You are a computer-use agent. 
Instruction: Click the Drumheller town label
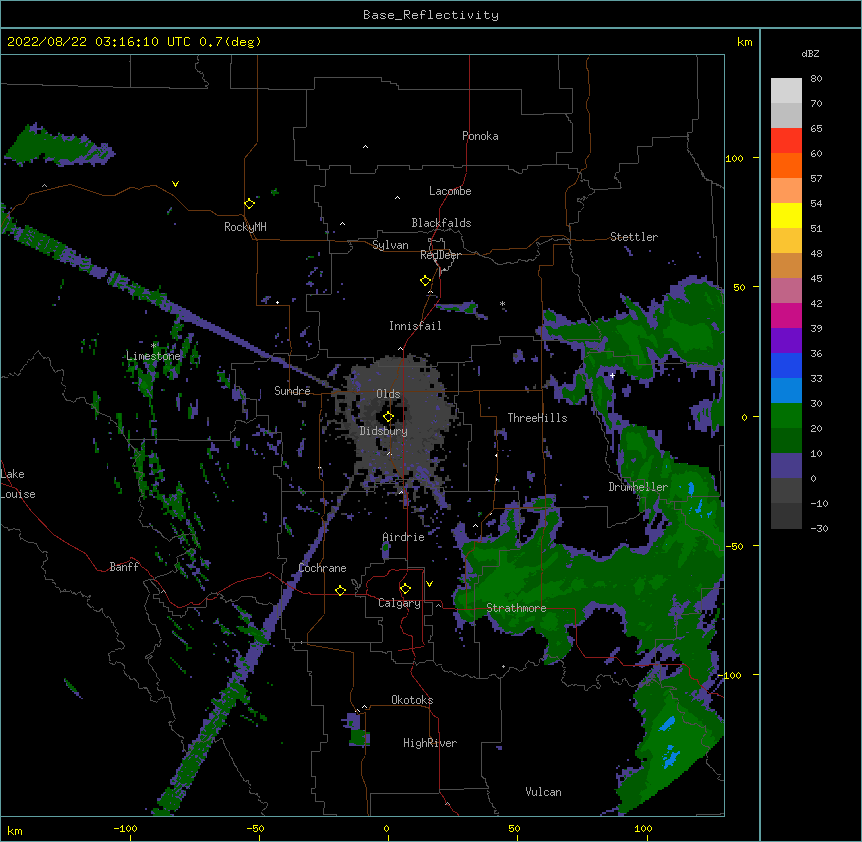638,487
